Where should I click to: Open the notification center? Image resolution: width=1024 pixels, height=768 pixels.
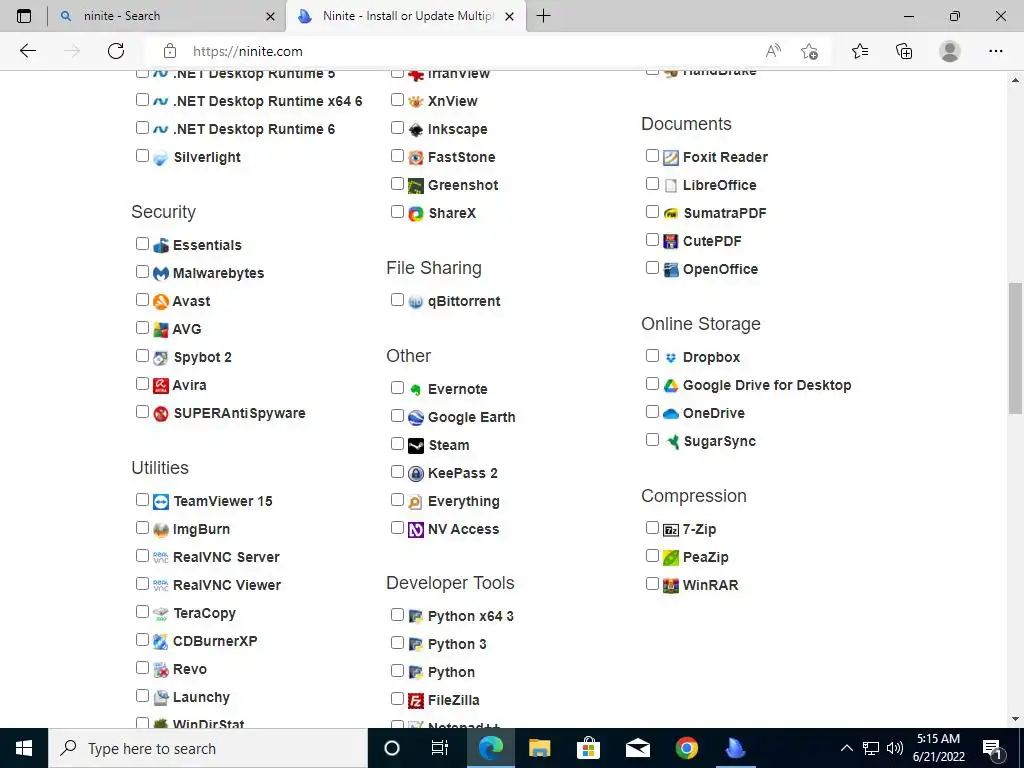click(993, 748)
